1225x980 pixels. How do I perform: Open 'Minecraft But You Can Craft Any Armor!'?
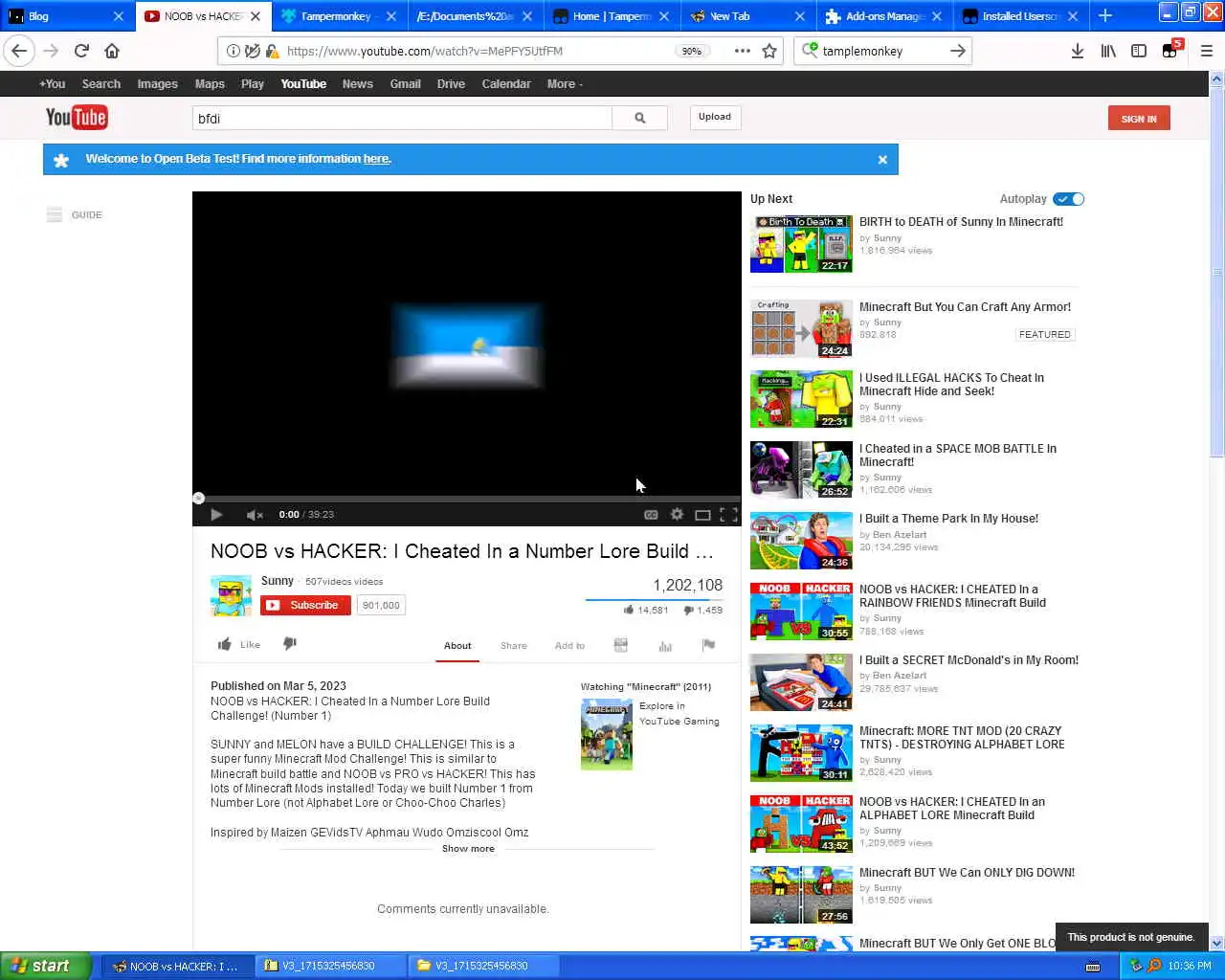point(965,307)
